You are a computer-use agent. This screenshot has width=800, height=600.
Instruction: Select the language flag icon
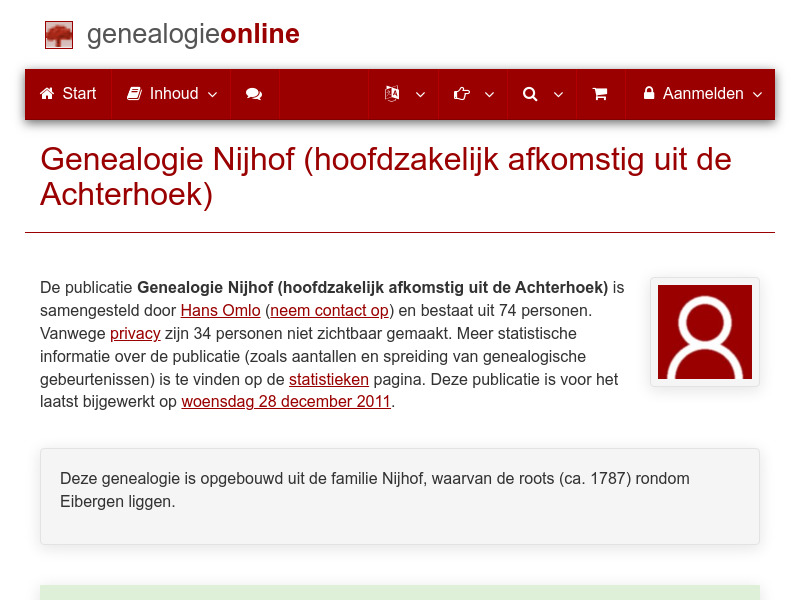coord(393,93)
